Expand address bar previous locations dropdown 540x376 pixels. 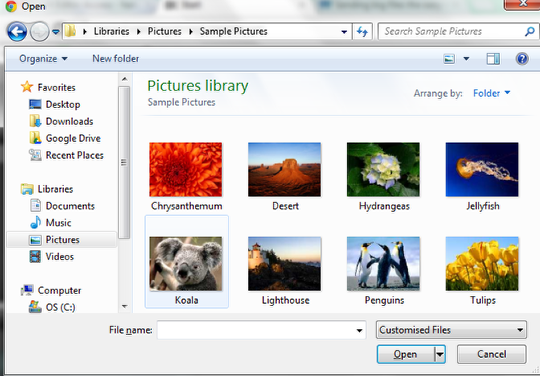pos(344,32)
